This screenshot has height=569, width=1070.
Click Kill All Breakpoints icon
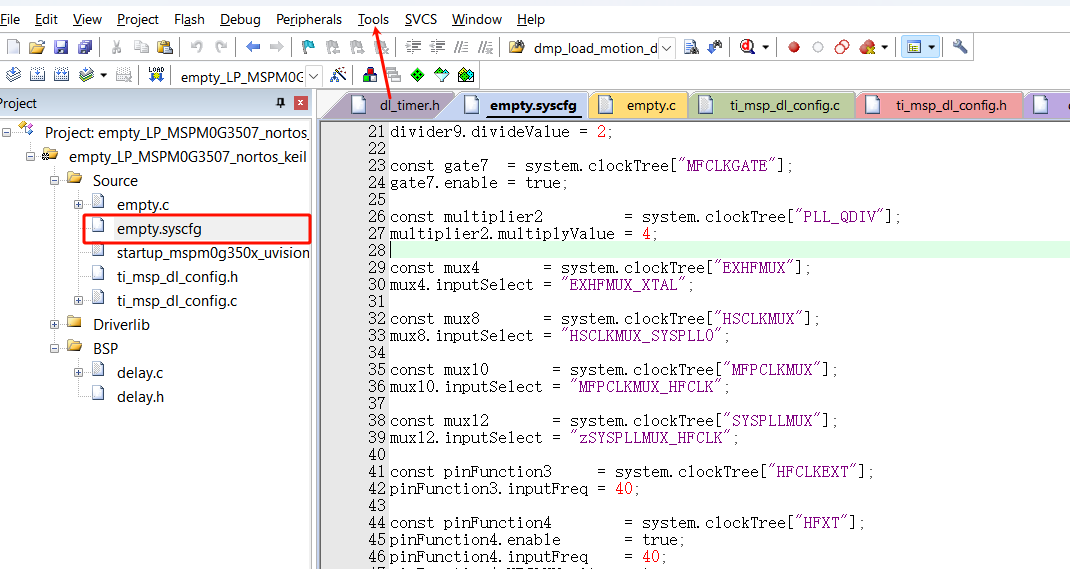point(867,47)
